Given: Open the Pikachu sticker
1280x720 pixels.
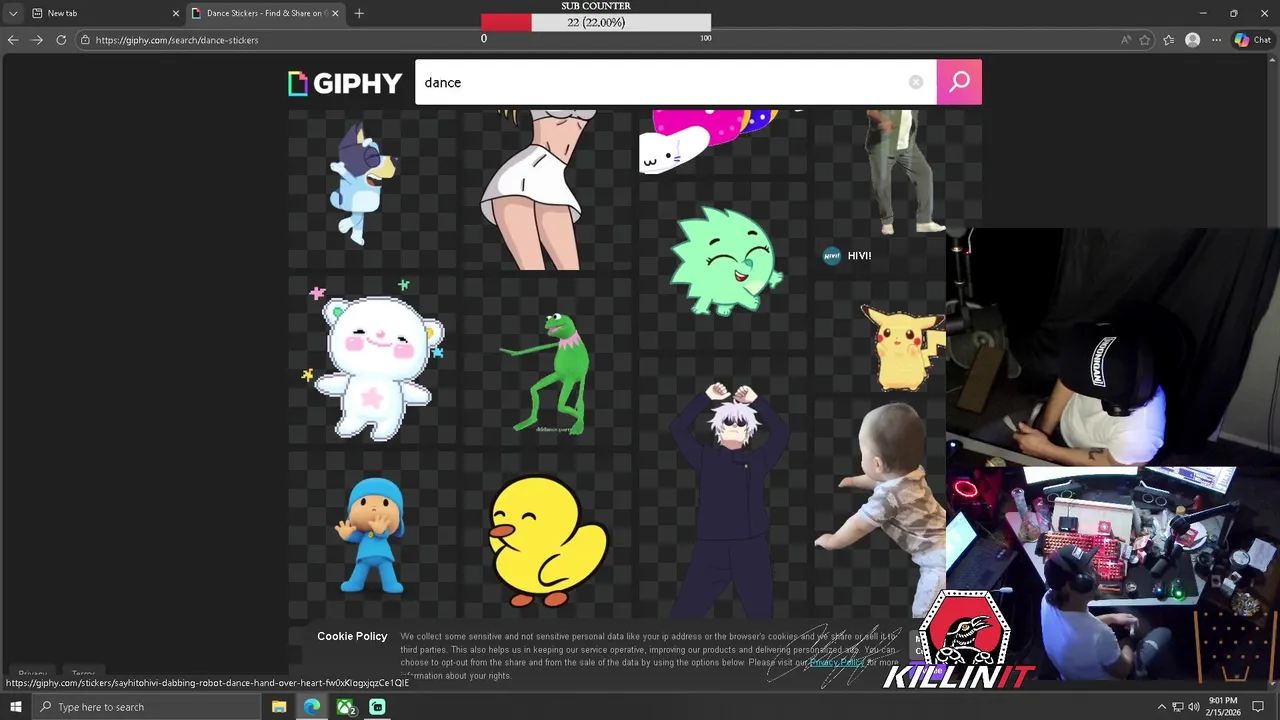Looking at the screenshot, I should pos(880,337).
